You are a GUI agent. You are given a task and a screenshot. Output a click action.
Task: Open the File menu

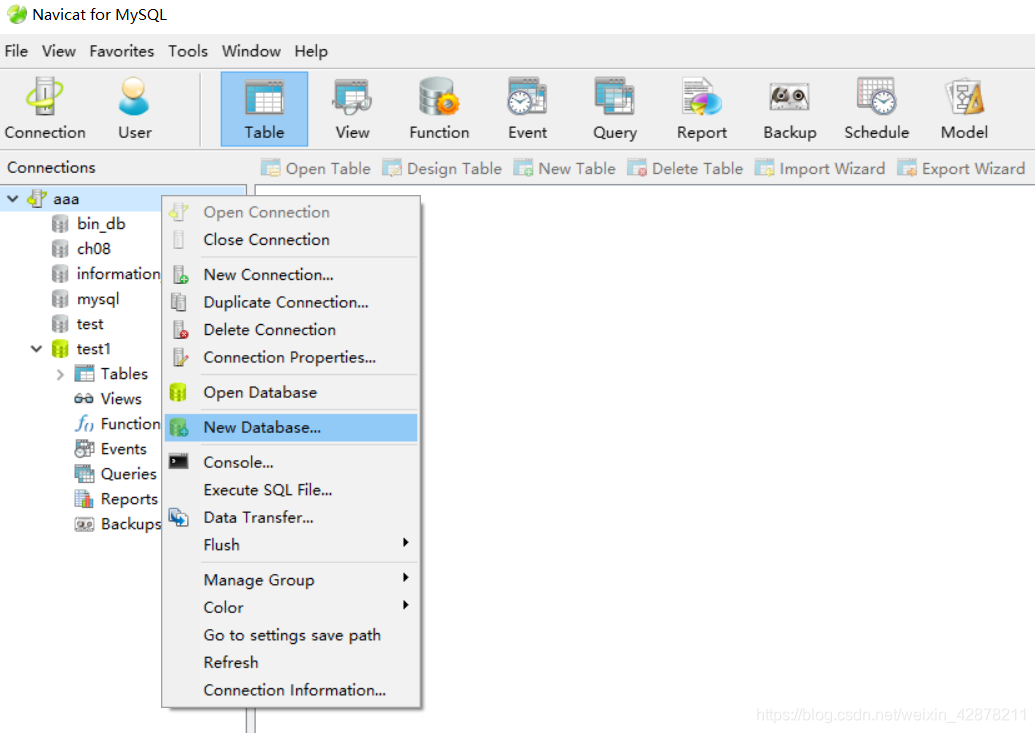(16, 51)
